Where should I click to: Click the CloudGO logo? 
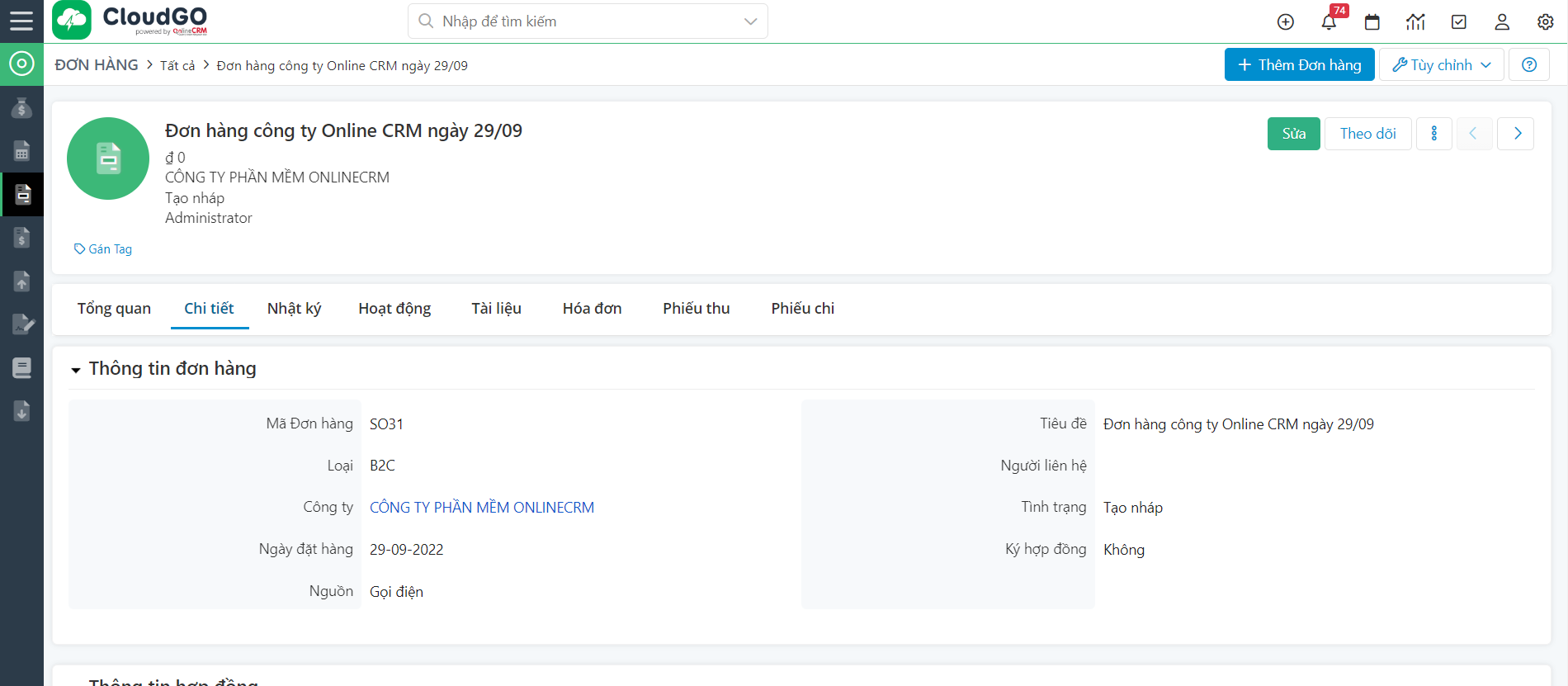(130, 21)
